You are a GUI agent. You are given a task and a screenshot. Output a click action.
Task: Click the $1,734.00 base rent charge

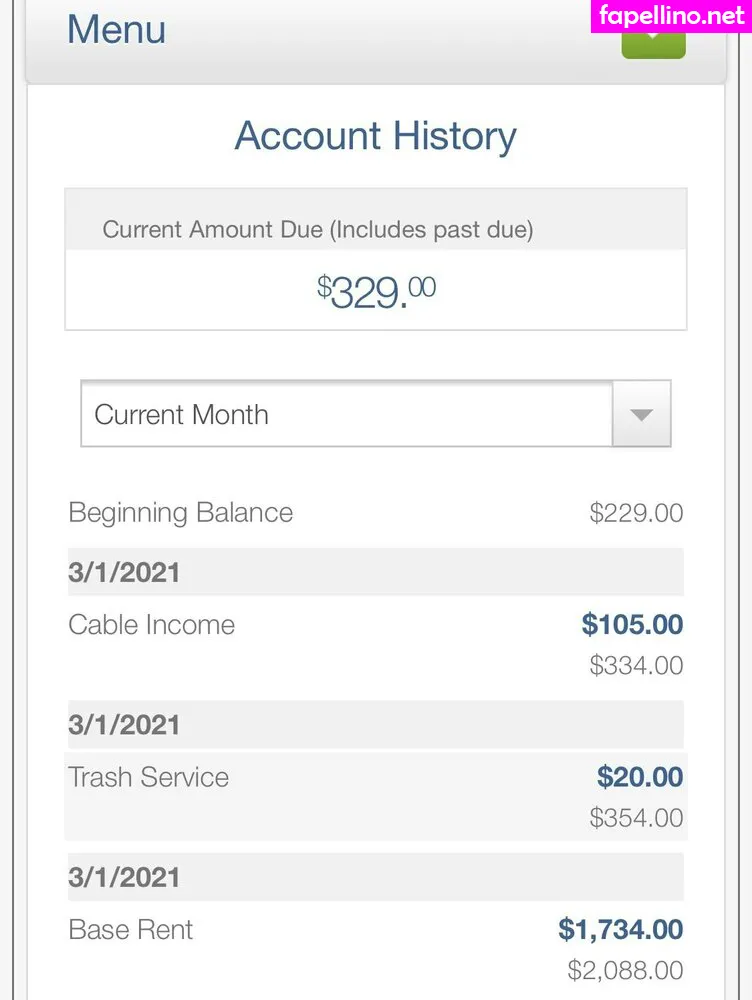[x=620, y=929]
